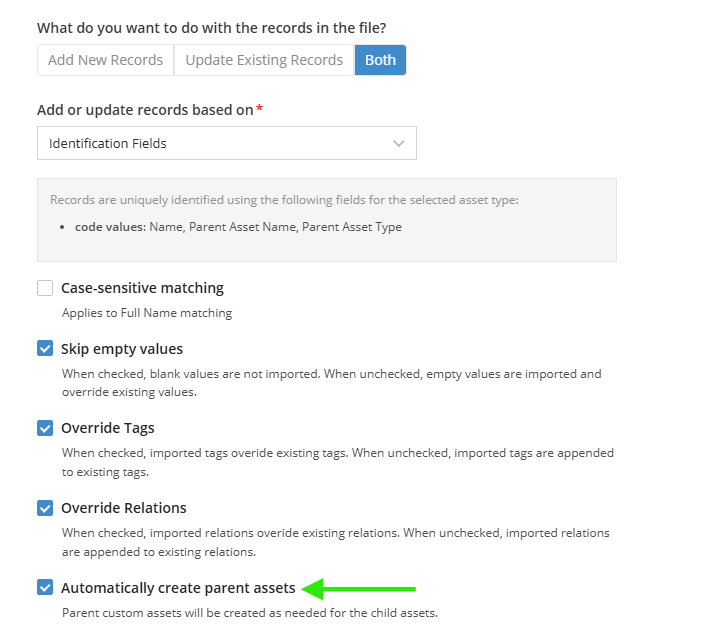Click the 'Applies to Full Name matching' hint
Viewport: 715px width, 630px height.
147,313
